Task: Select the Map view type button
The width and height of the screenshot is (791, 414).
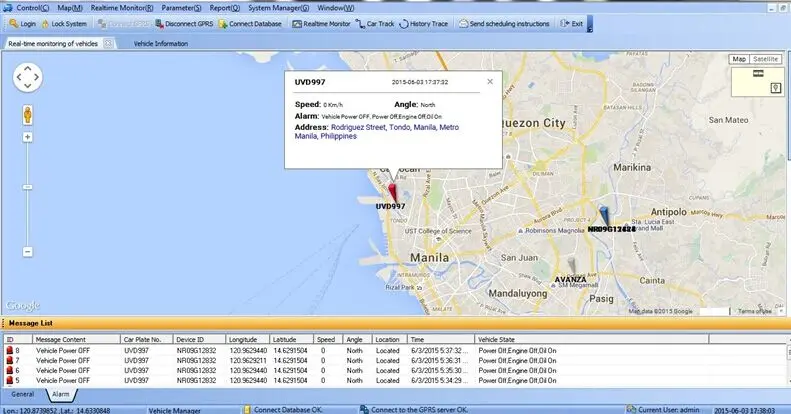Action: [x=739, y=60]
